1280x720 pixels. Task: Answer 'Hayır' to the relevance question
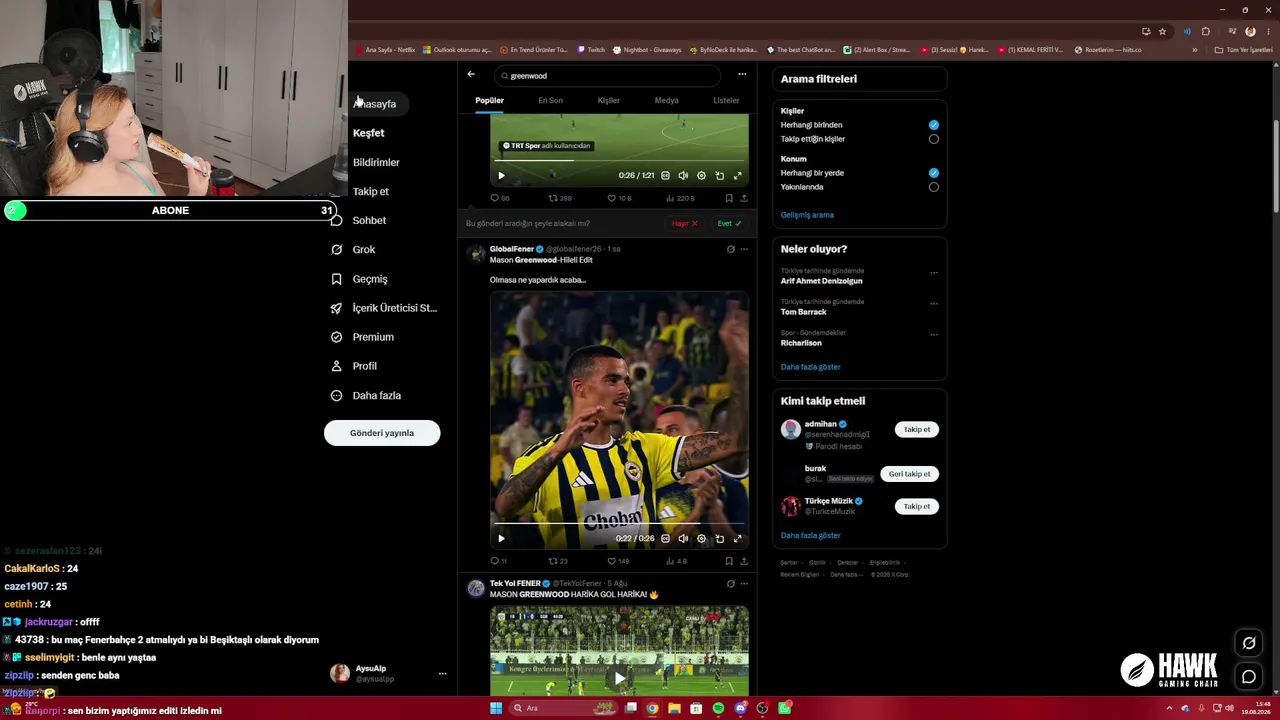pyautogui.click(x=685, y=224)
